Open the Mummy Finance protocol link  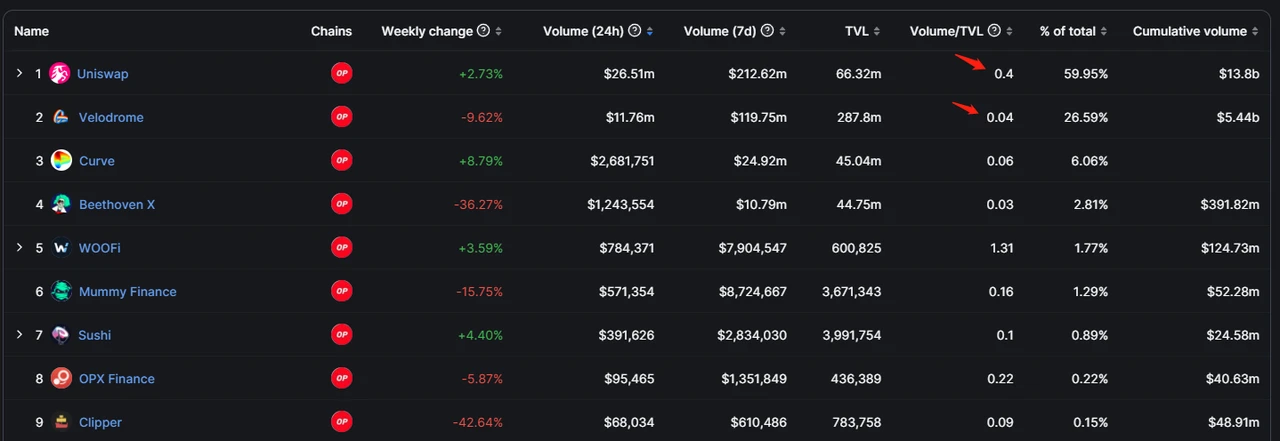(x=128, y=292)
